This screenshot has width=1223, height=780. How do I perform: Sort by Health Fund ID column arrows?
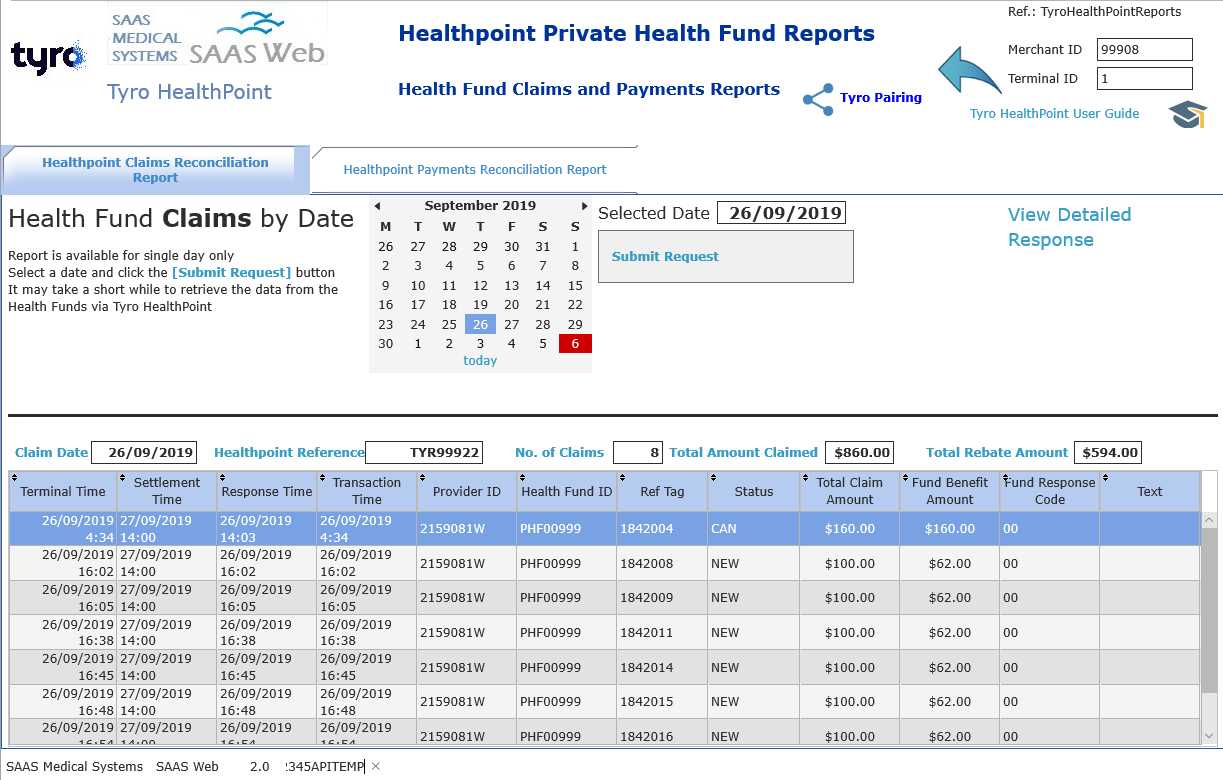523,478
